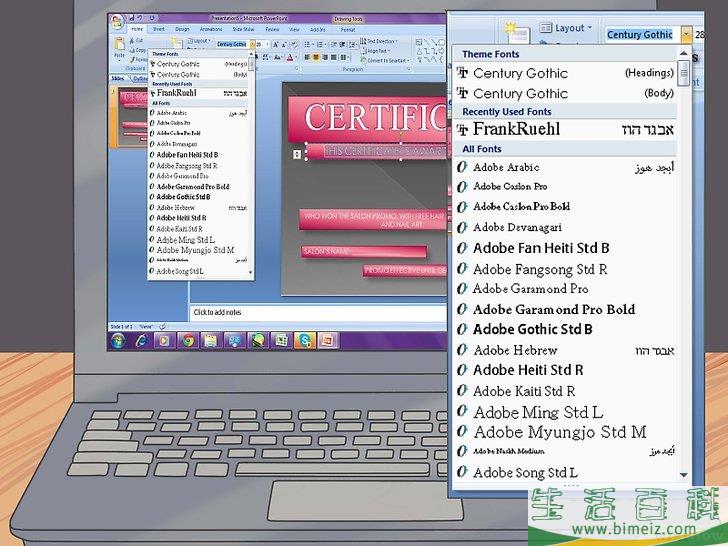Choose Adobe Arabic in enlarged callout list

[x=565, y=167]
